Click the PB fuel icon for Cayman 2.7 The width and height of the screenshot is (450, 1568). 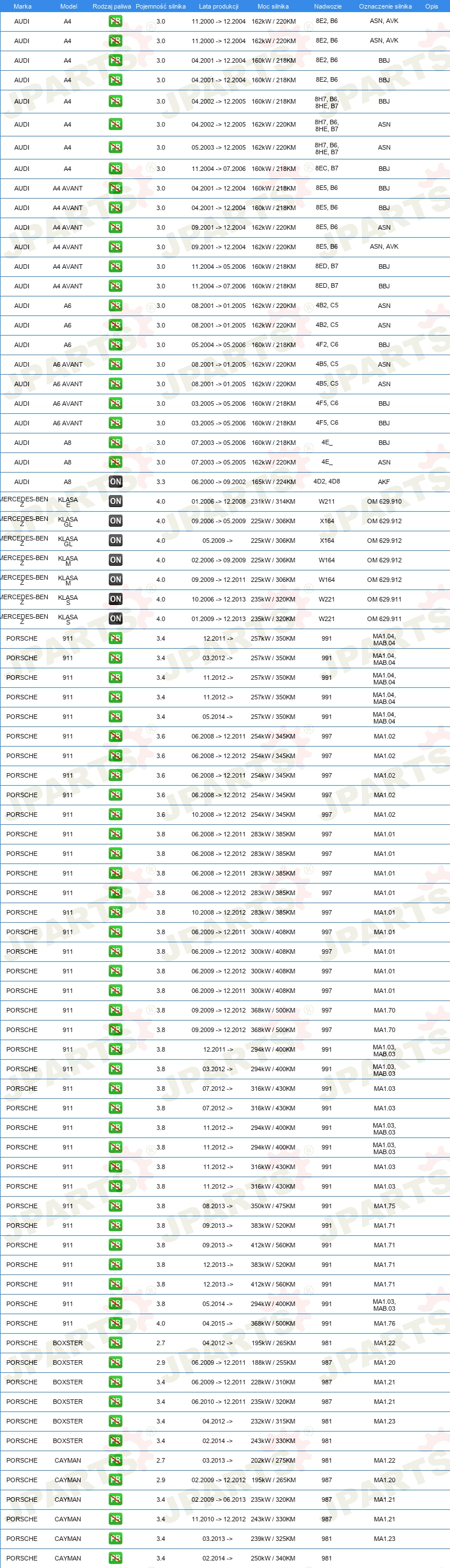click(x=116, y=1460)
